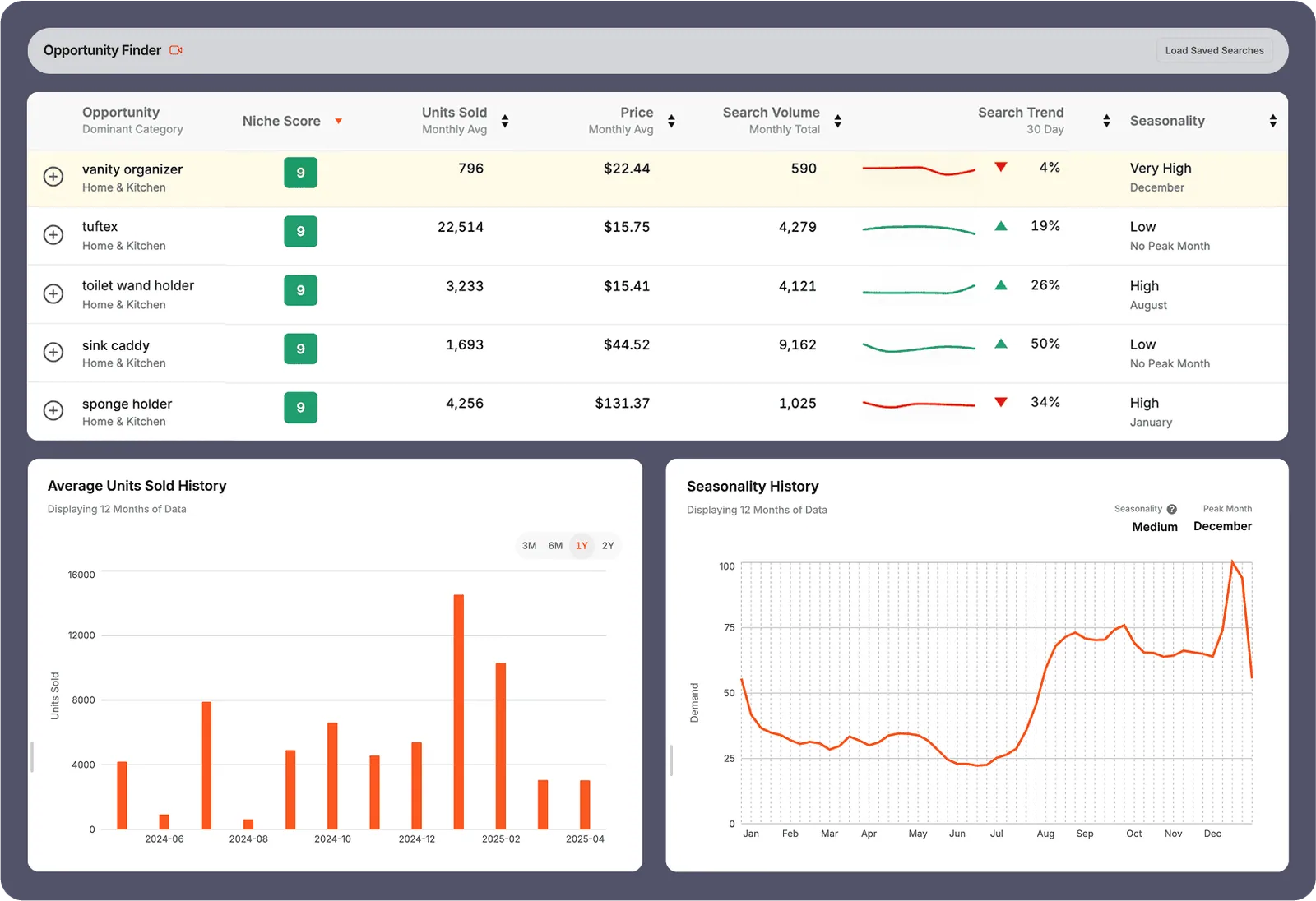Click the 'tuftex' opportunity name
This screenshot has width=1316, height=901.
(x=100, y=227)
